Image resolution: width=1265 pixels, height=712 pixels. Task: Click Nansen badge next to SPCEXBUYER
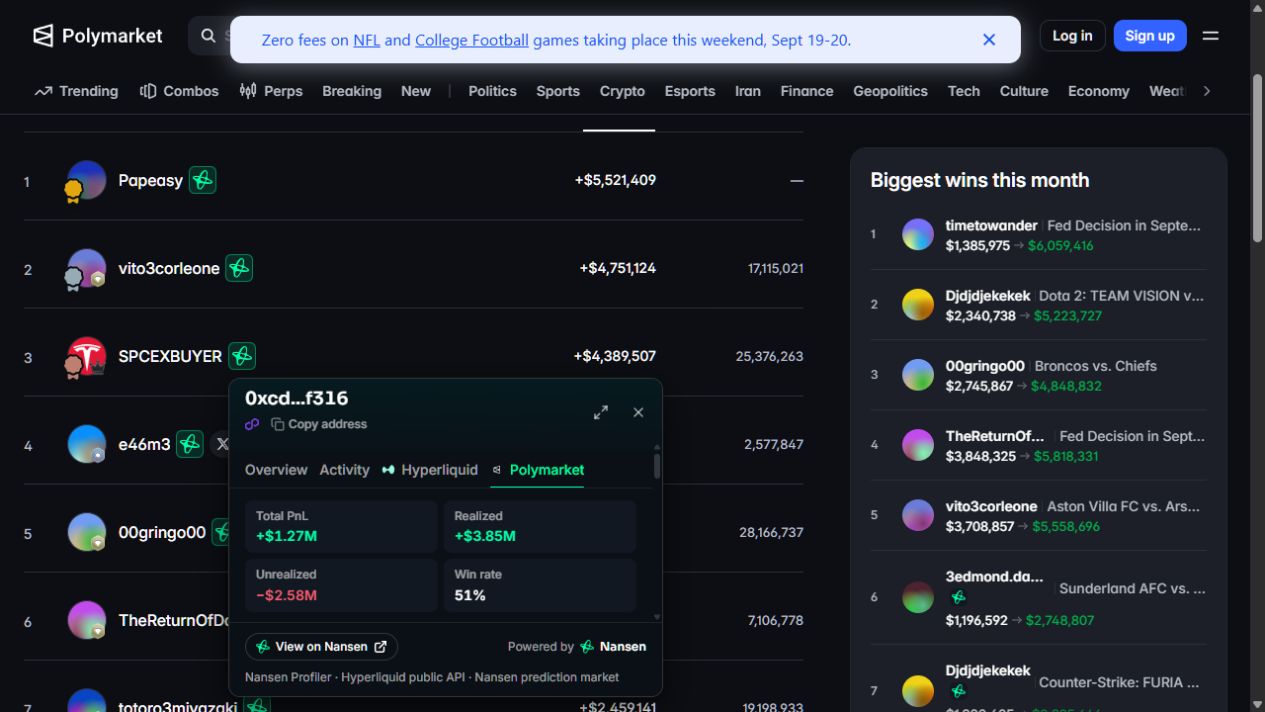242,356
